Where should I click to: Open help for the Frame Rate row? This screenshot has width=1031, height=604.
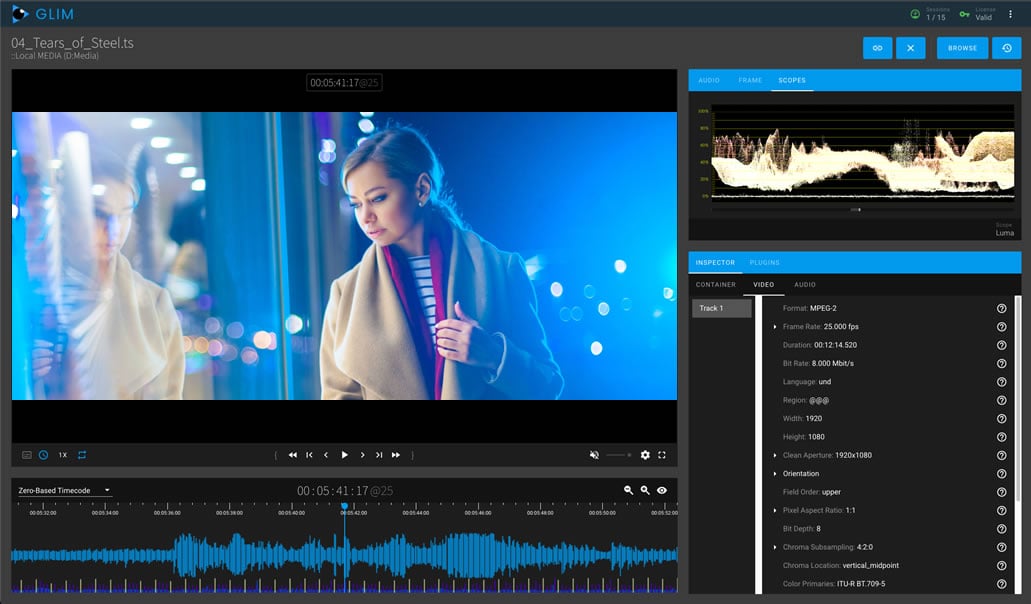(x=1001, y=327)
